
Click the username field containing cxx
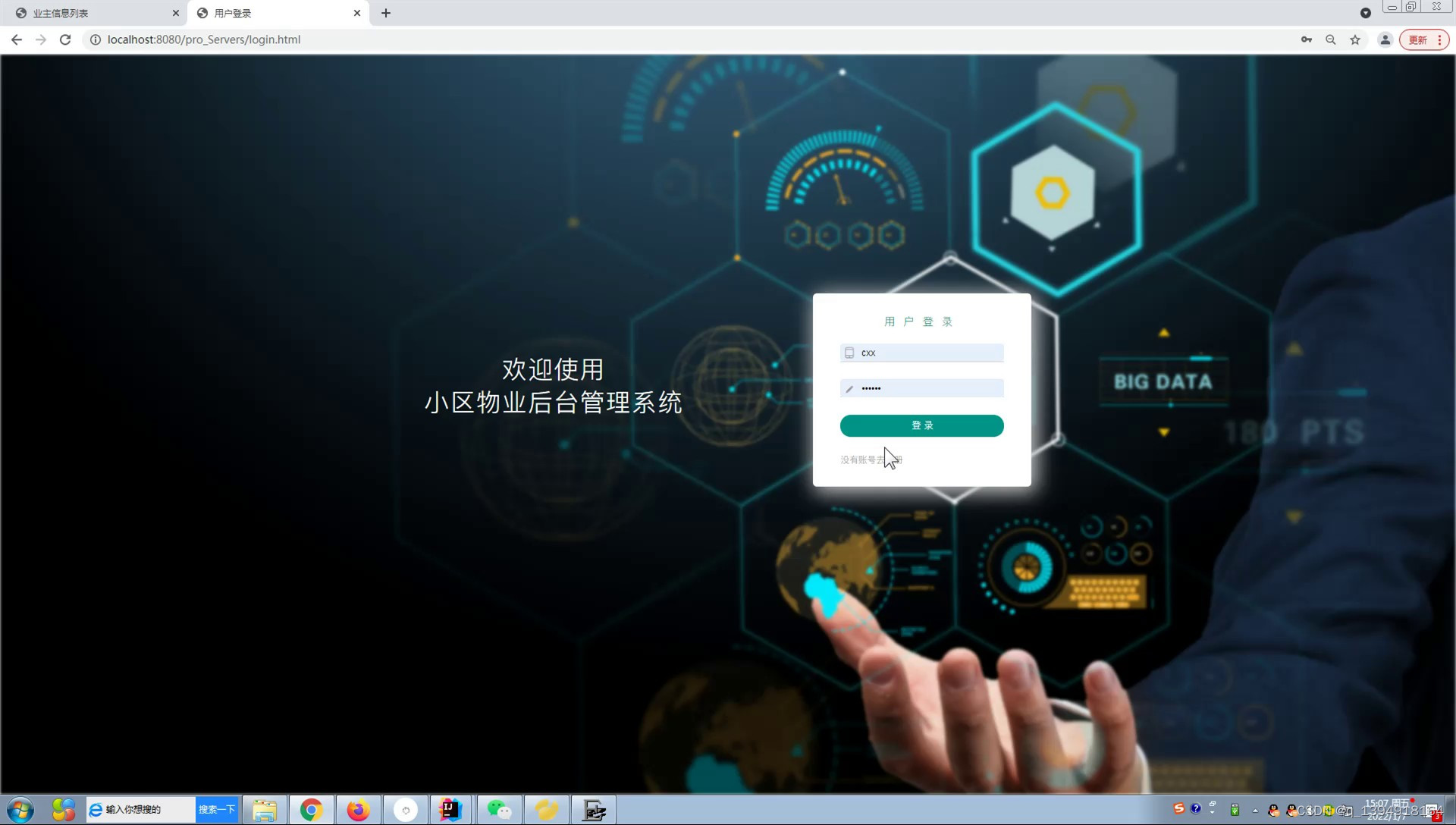point(921,353)
